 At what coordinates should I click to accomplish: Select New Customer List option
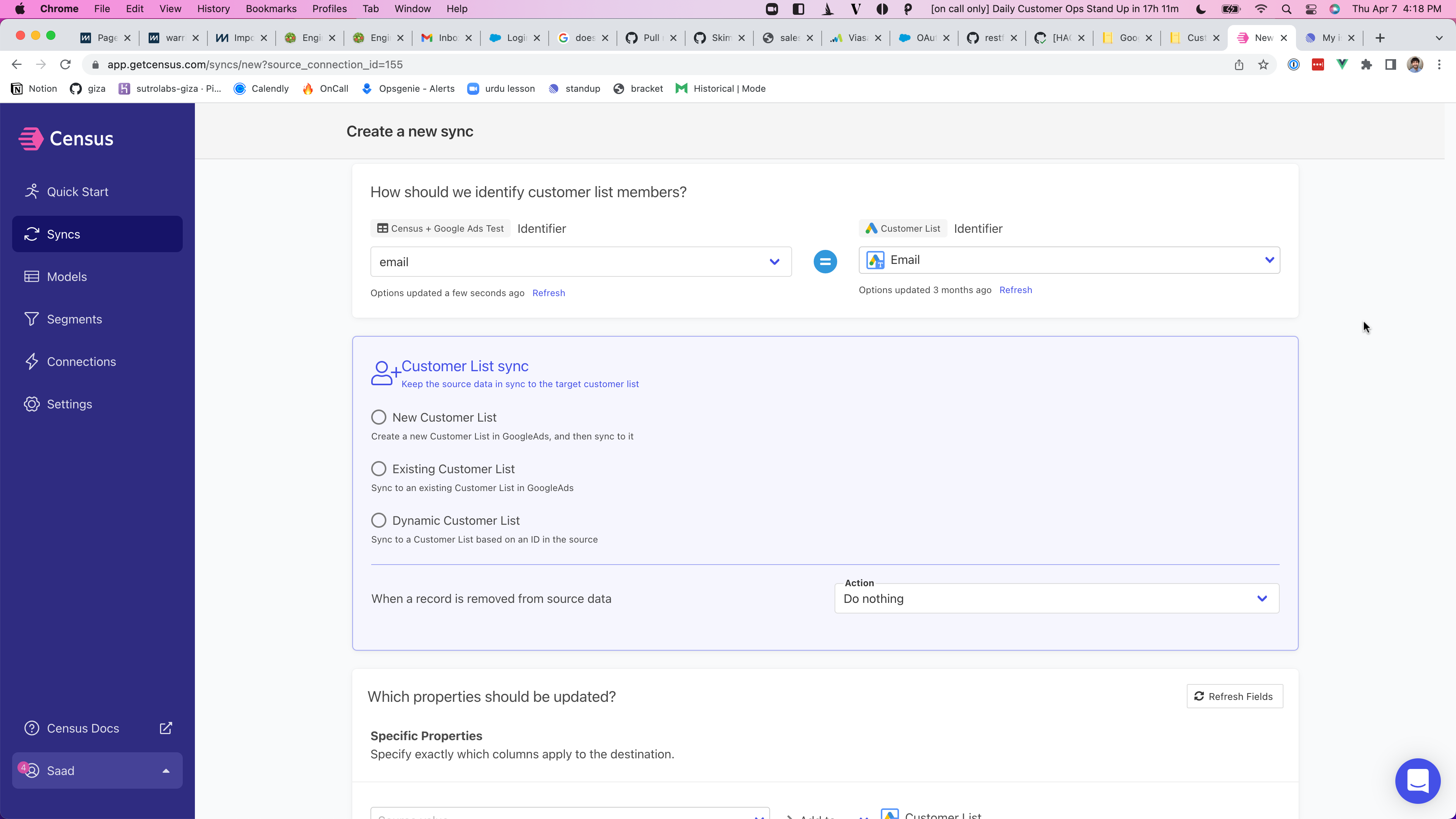click(x=379, y=417)
